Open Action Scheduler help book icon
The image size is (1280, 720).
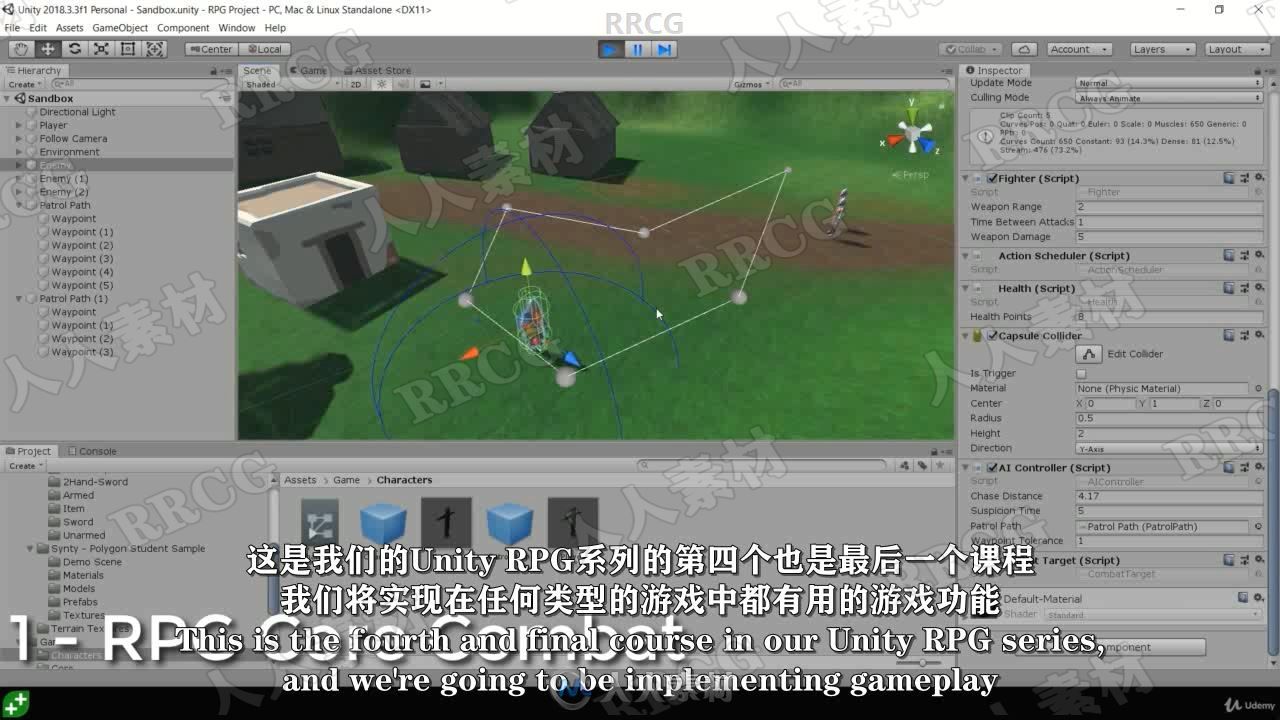(x=1229, y=256)
